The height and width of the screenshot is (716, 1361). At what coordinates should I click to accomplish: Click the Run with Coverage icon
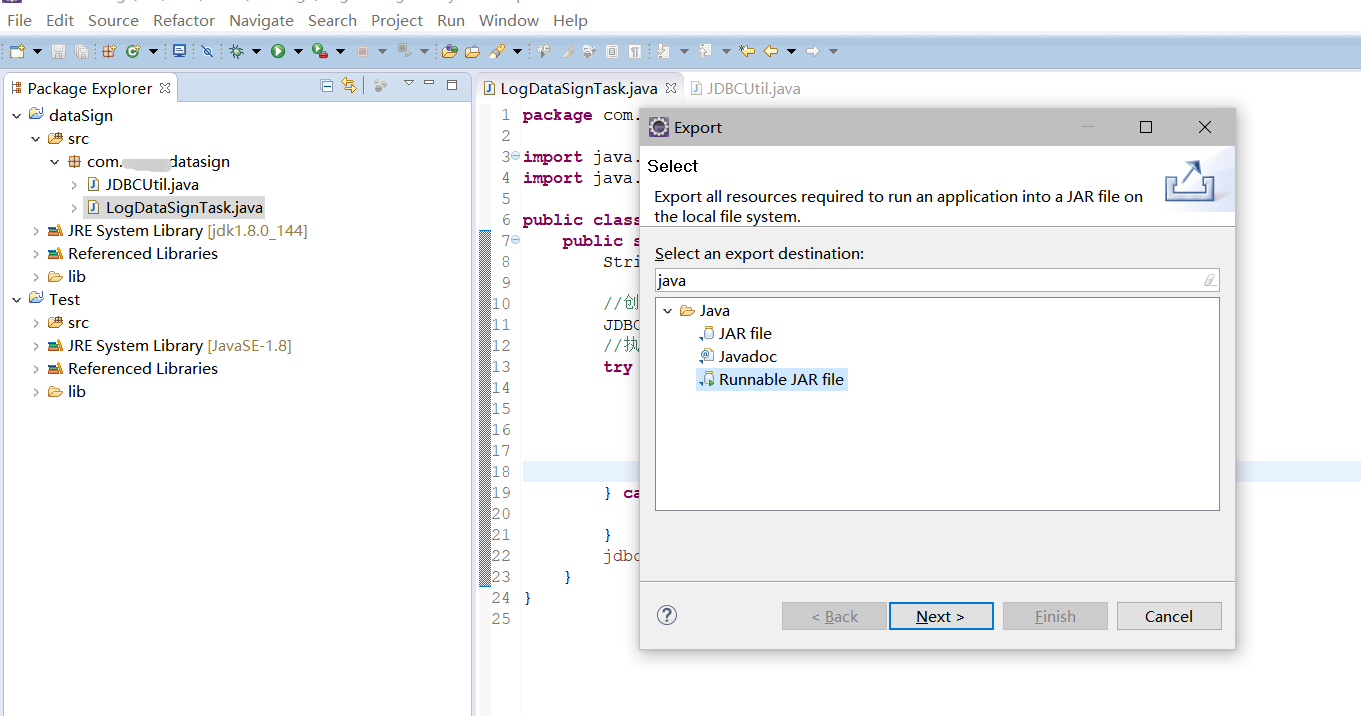click(x=319, y=51)
